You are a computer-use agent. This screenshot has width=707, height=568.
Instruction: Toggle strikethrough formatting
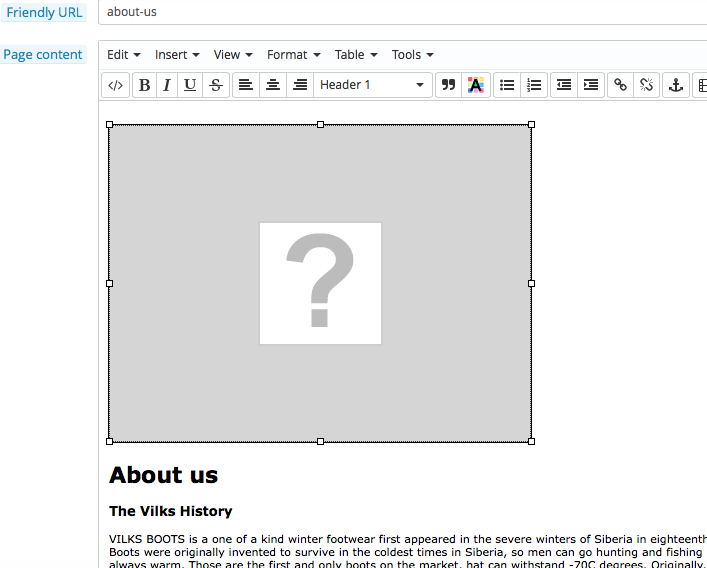point(216,85)
